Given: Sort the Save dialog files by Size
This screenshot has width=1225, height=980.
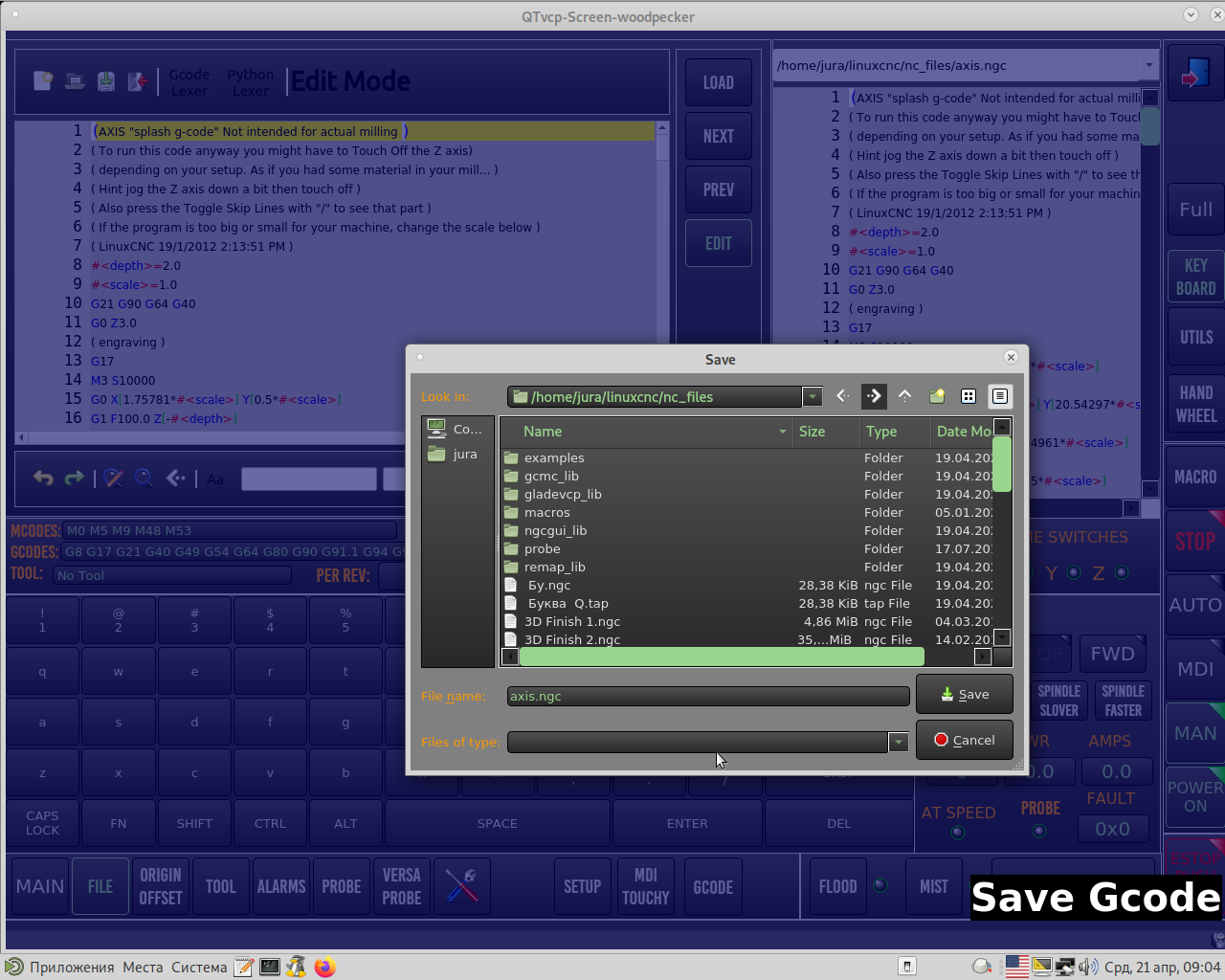Looking at the screenshot, I should [825, 432].
